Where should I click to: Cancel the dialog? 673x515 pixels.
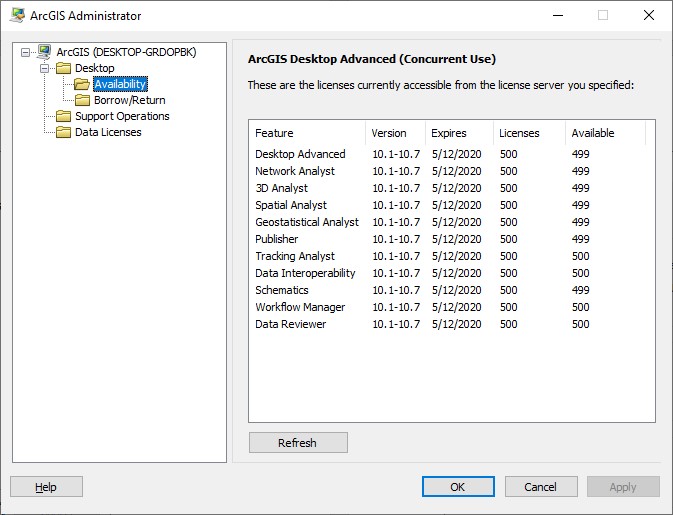point(541,487)
